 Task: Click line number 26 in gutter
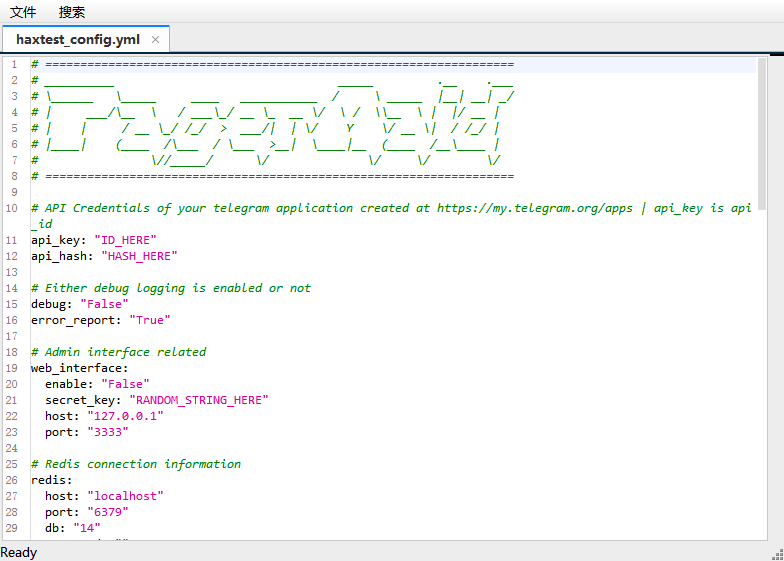(x=12, y=480)
